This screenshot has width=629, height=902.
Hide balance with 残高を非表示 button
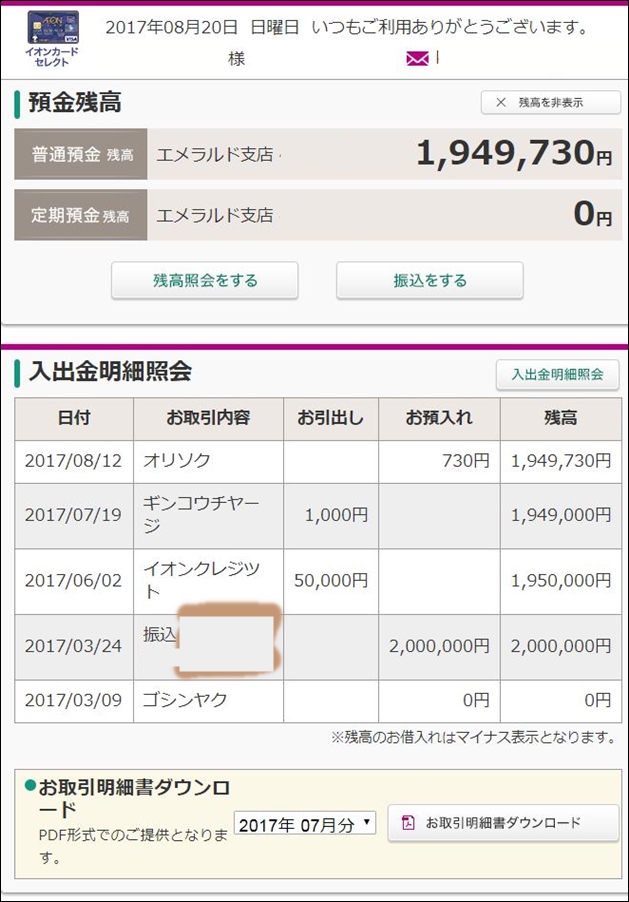551,102
